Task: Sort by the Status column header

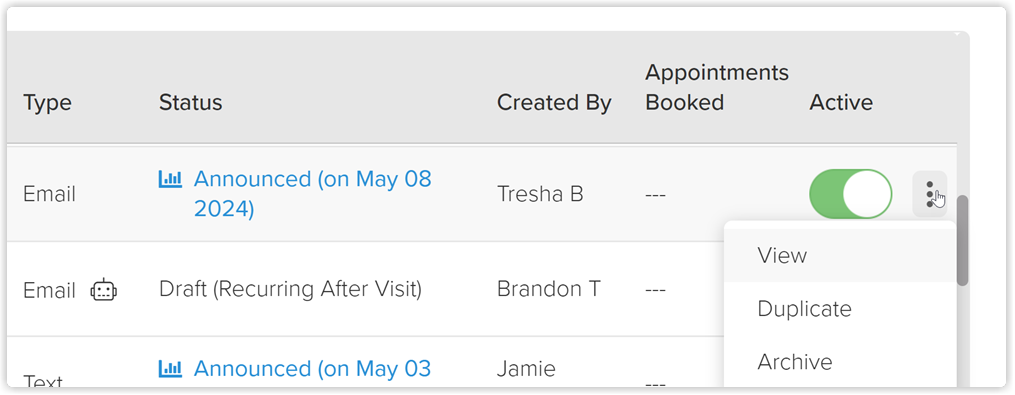Action: click(190, 102)
